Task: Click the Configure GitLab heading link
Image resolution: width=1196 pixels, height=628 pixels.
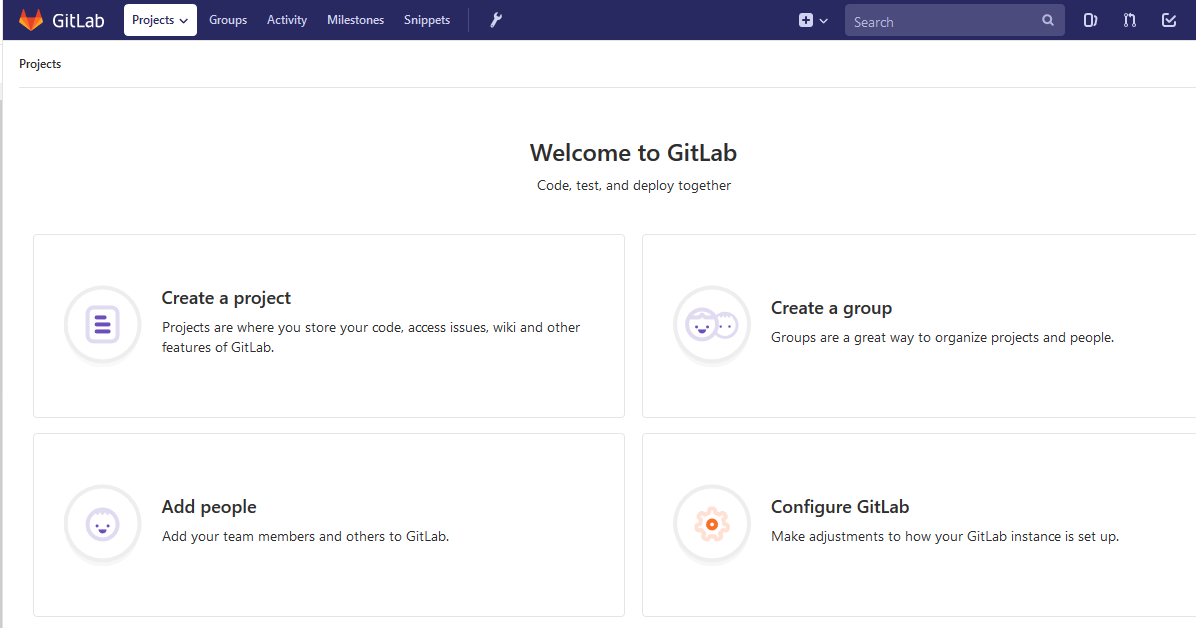Action: pyautogui.click(x=840, y=507)
